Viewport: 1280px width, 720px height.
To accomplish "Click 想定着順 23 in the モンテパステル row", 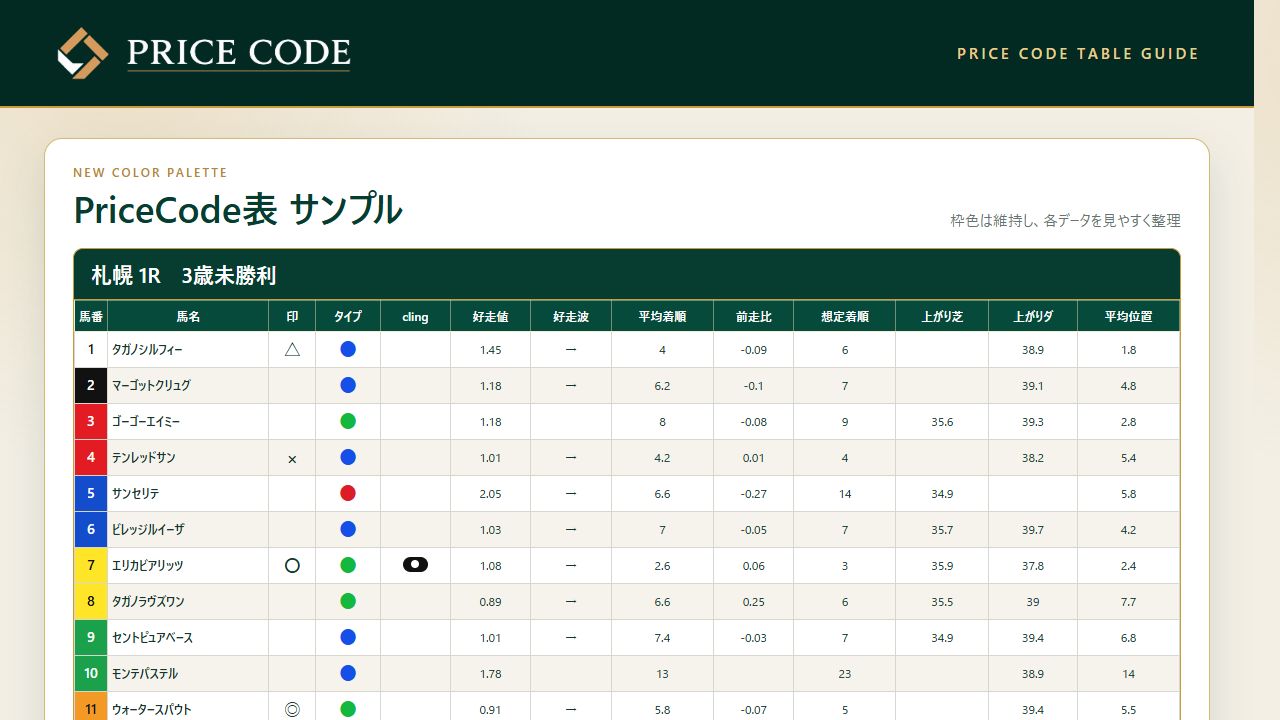I will coord(845,674).
